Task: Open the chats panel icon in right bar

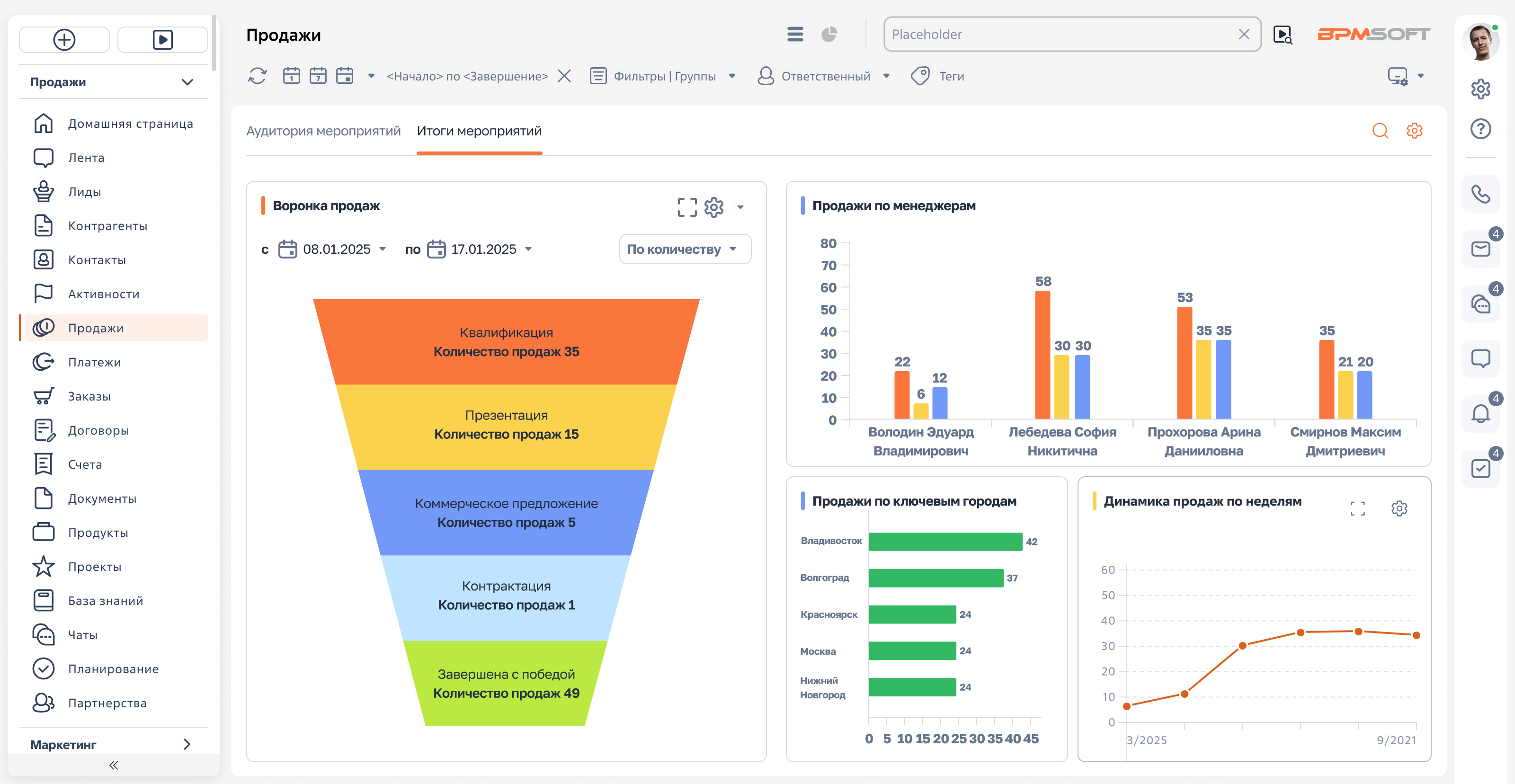Action: (1480, 304)
